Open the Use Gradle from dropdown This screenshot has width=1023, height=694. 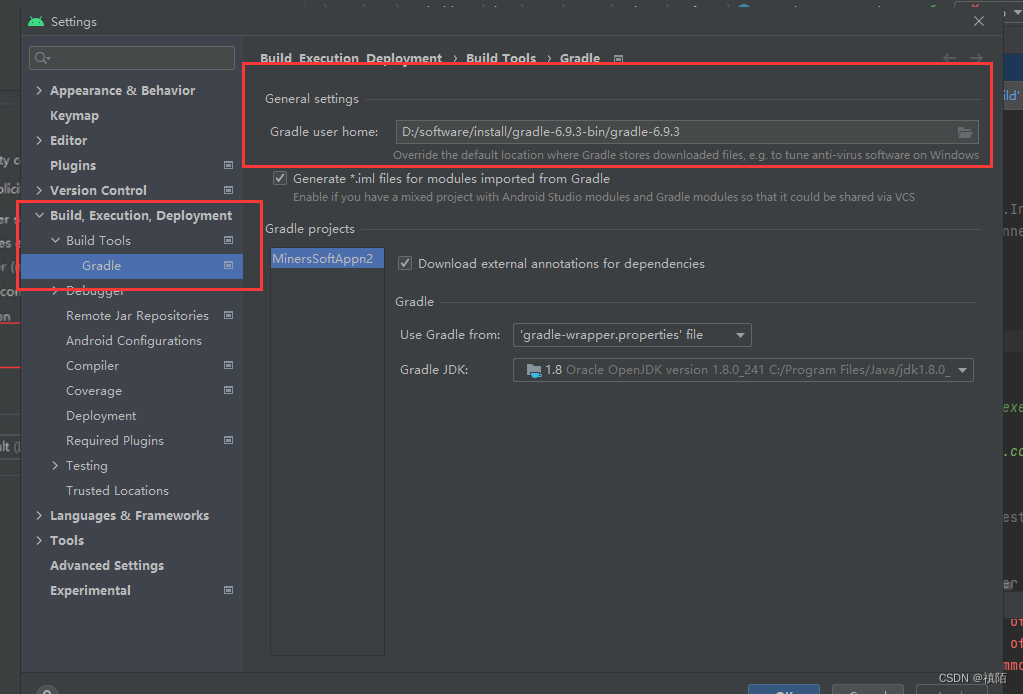tap(632, 335)
